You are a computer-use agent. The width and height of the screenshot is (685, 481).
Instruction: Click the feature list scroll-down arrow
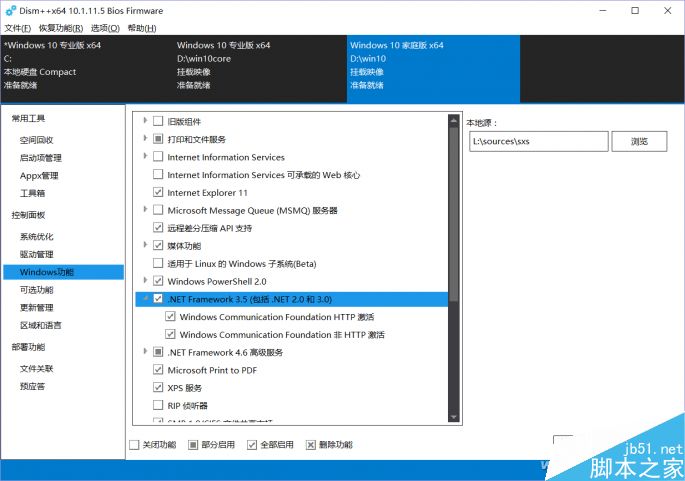pyautogui.click(x=453, y=417)
